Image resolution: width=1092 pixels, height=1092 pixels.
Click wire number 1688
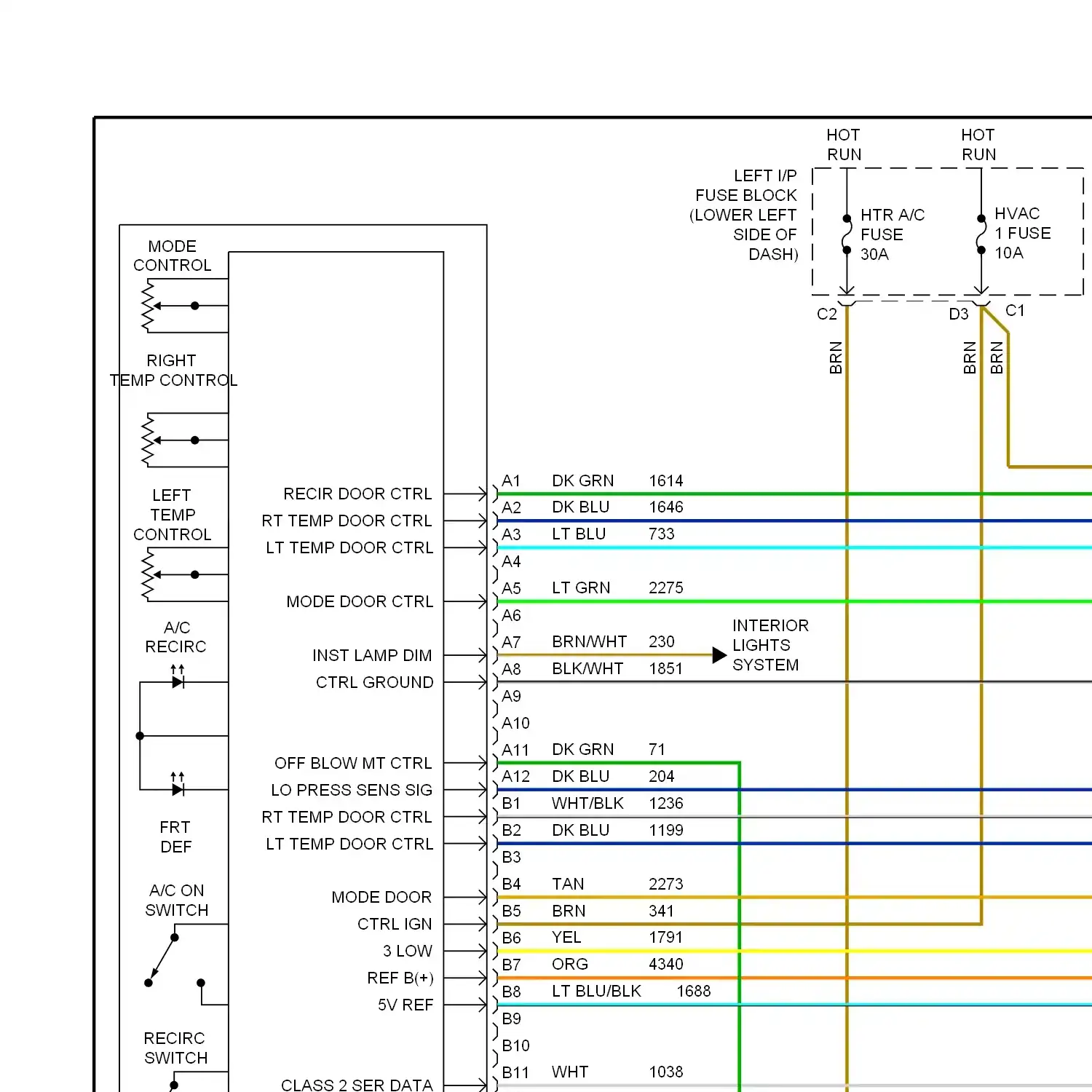point(694,991)
